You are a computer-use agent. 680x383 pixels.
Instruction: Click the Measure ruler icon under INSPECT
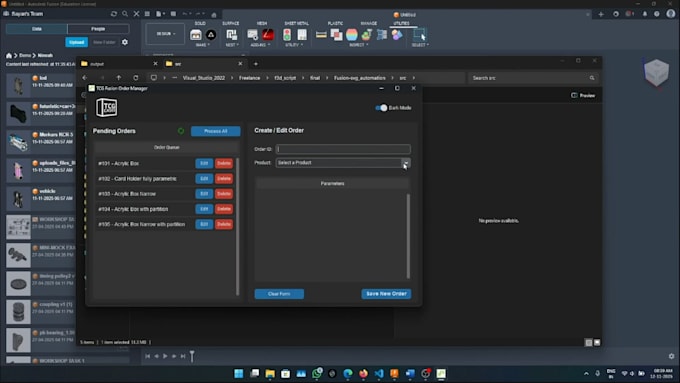321,35
